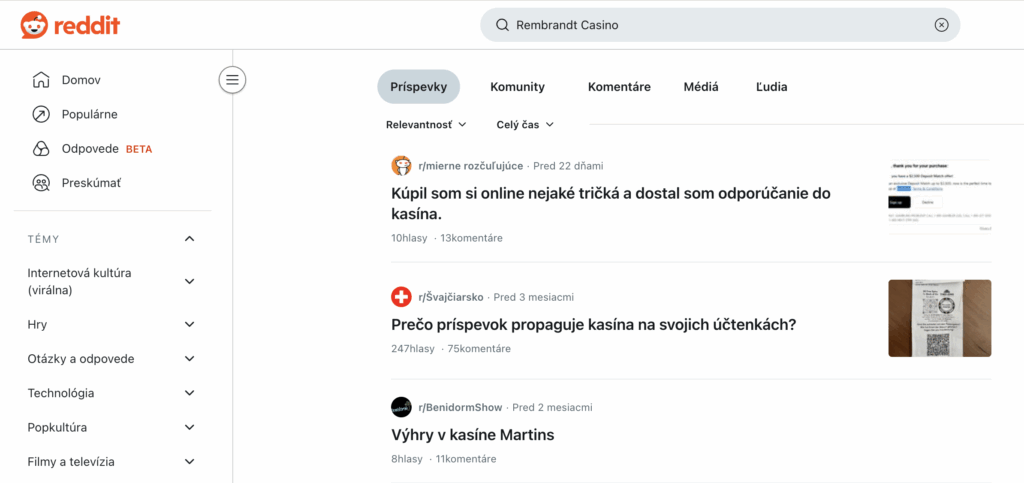Open Relevantnosť sort dropdown
Viewport: 1024px width, 483px height.
pos(426,125)
